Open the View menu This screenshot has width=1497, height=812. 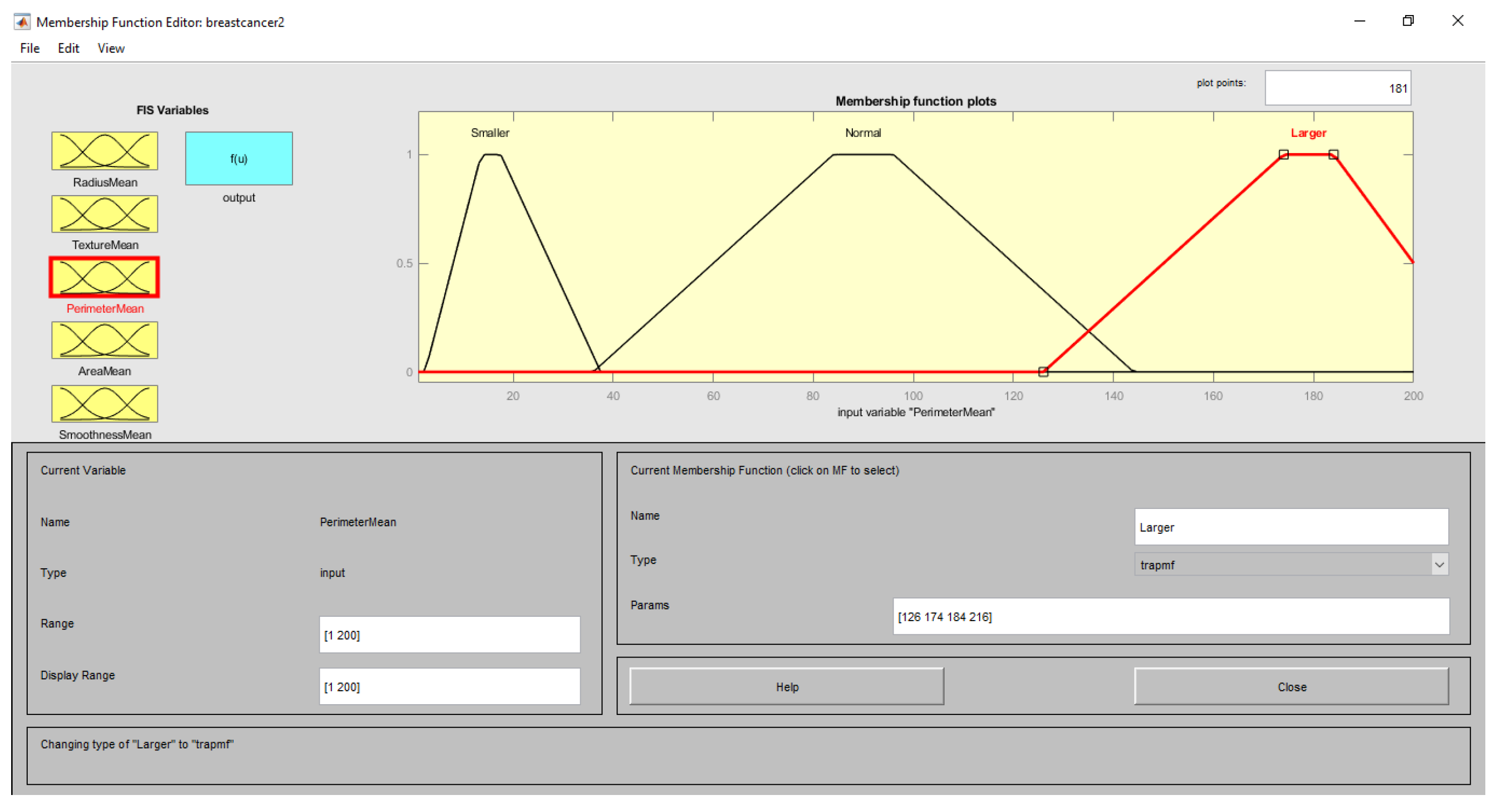[110, 48]
